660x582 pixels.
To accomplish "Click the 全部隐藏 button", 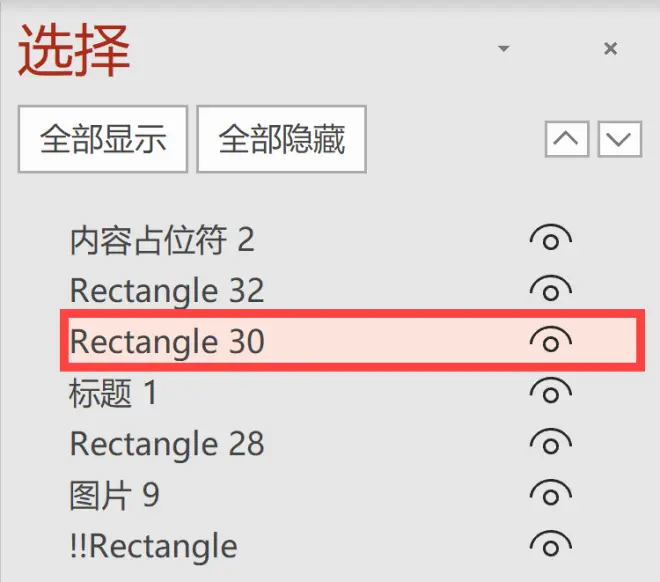I will click(x=282, y=139).
